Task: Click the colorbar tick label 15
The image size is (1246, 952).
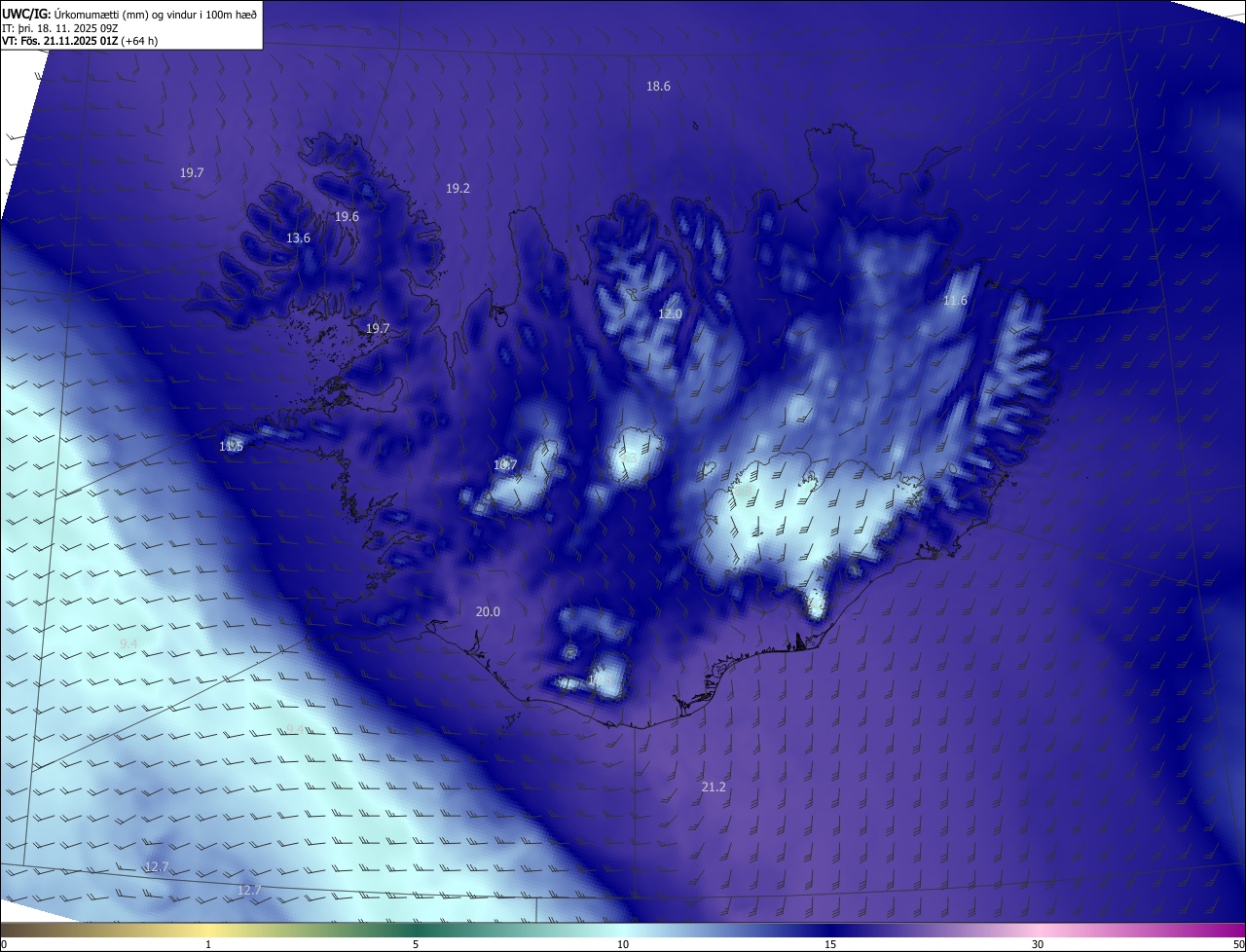Action: click(830, 945)
